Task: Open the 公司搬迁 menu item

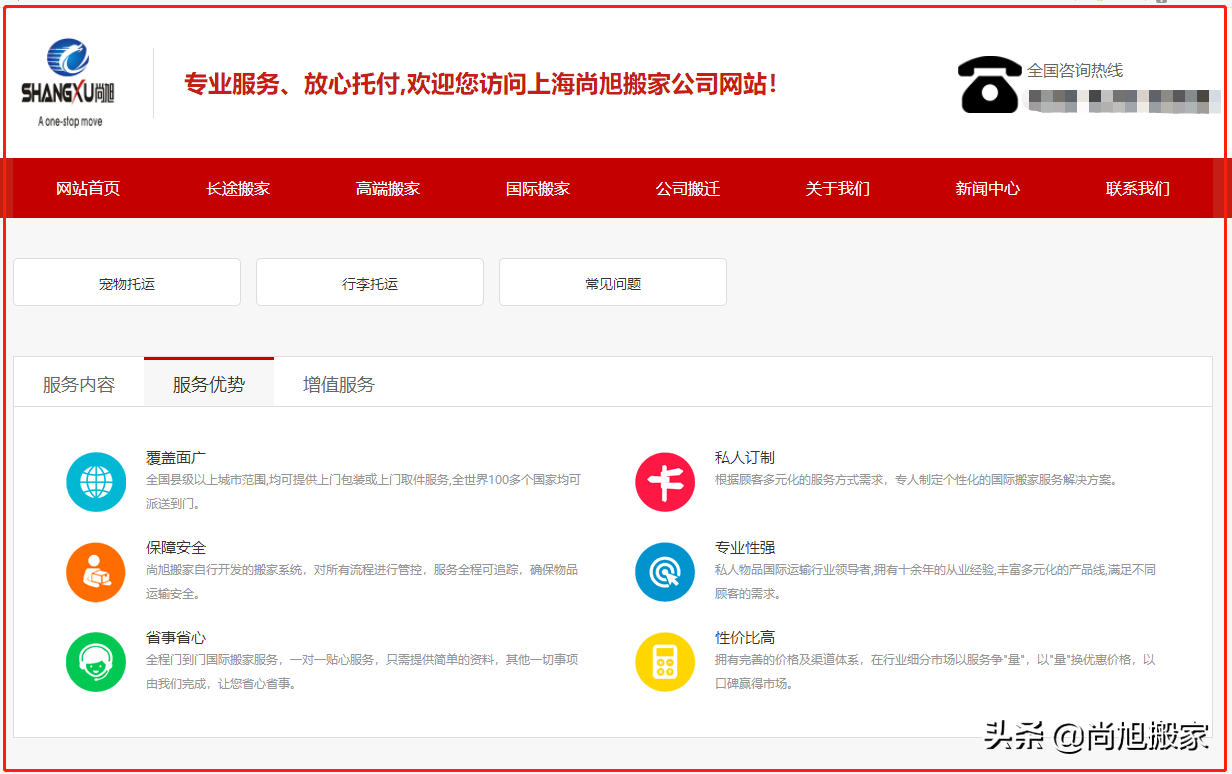Action: click(688, 188)
